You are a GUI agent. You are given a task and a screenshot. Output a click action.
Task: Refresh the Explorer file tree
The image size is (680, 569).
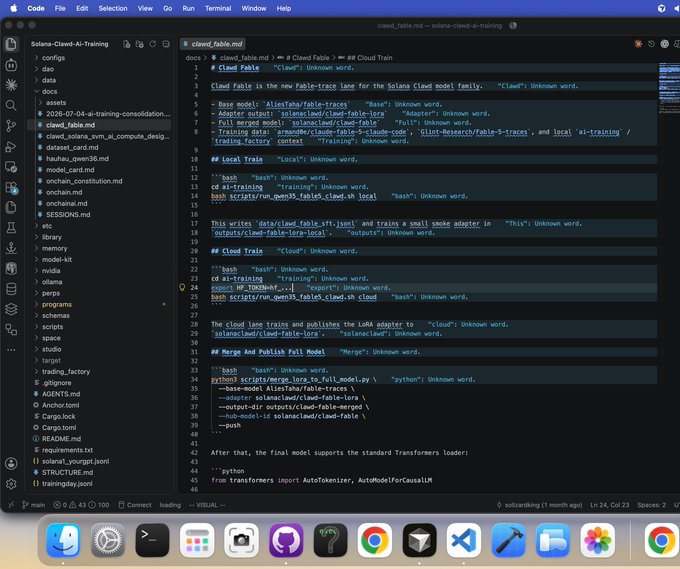coord(153,44)
